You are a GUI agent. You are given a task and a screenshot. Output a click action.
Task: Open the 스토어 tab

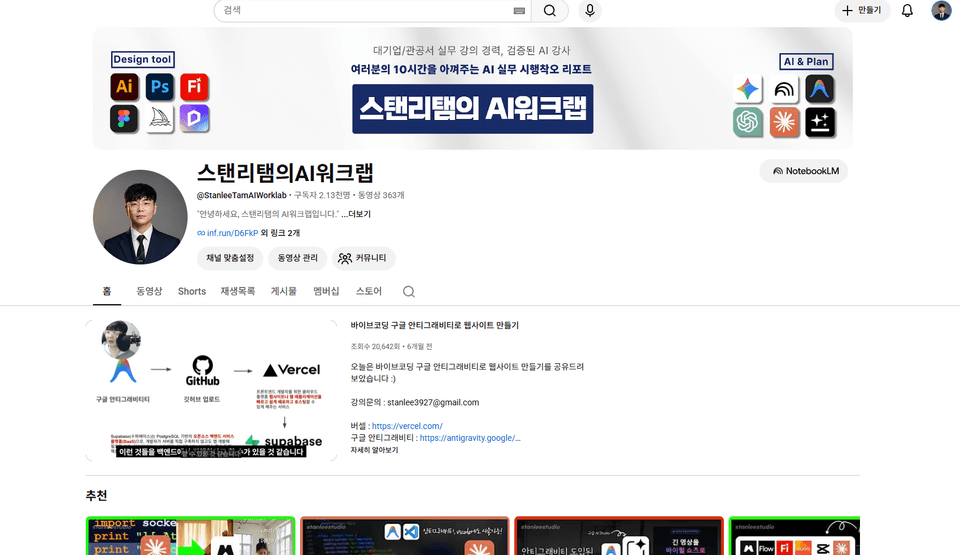(369, 291)
